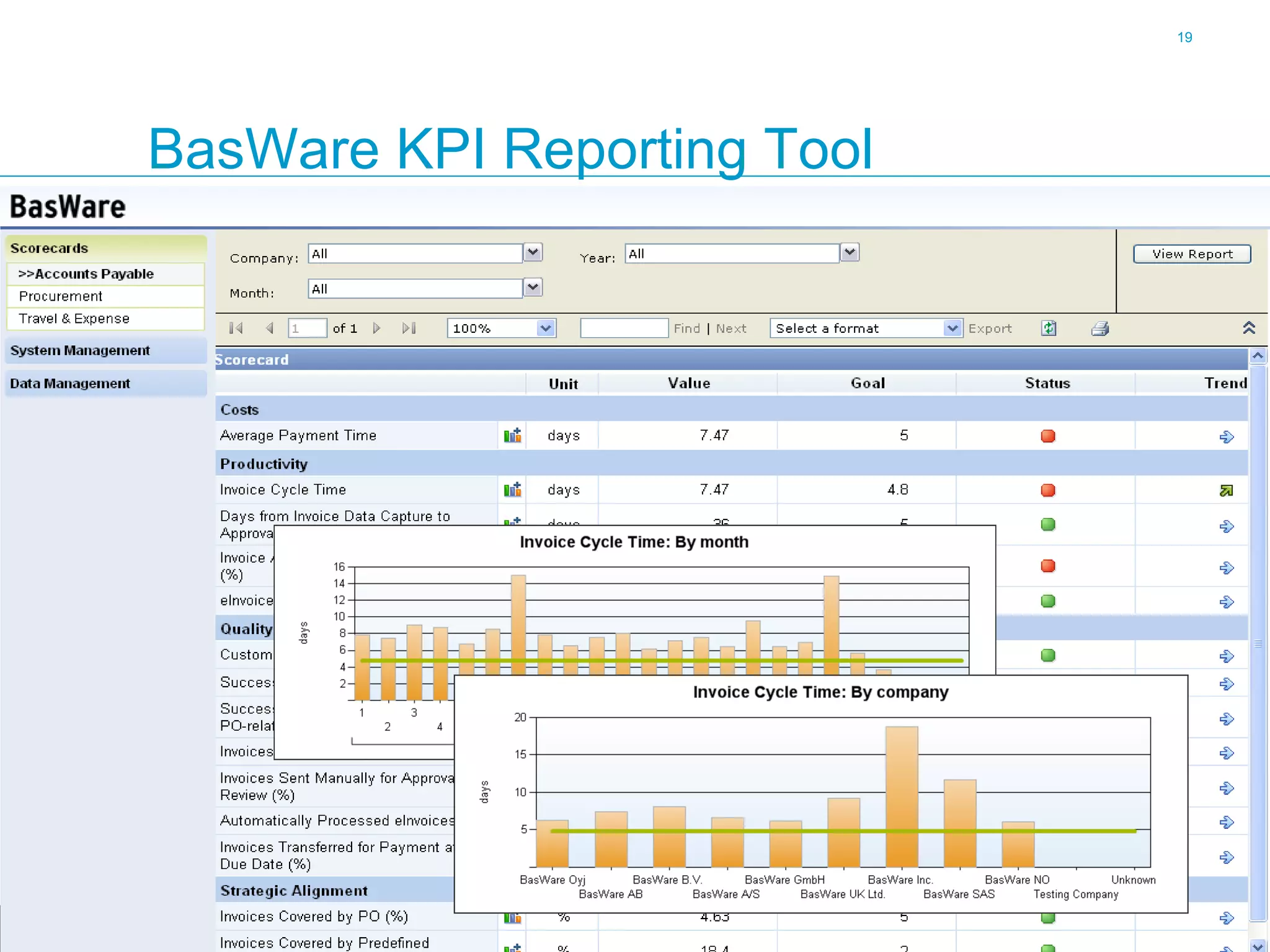Open the Year dropdown

(850, 253)
